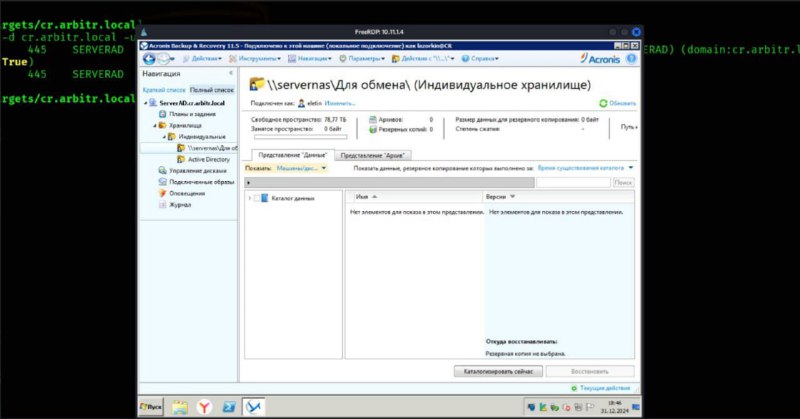The image size is (800, 419).
Task: Click the eletin user icon
Action: click(302, 103)
